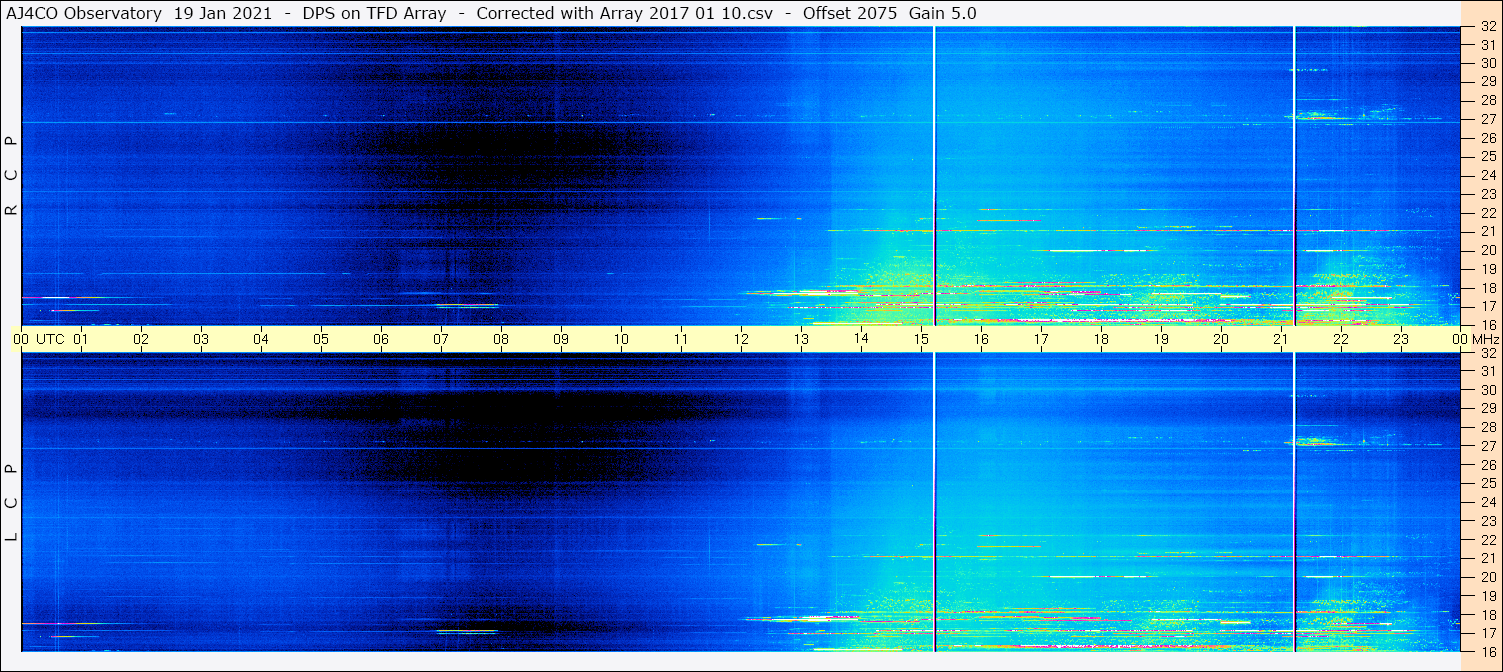Click RCP white vertical line after 21 UTC

(1294, 176)
